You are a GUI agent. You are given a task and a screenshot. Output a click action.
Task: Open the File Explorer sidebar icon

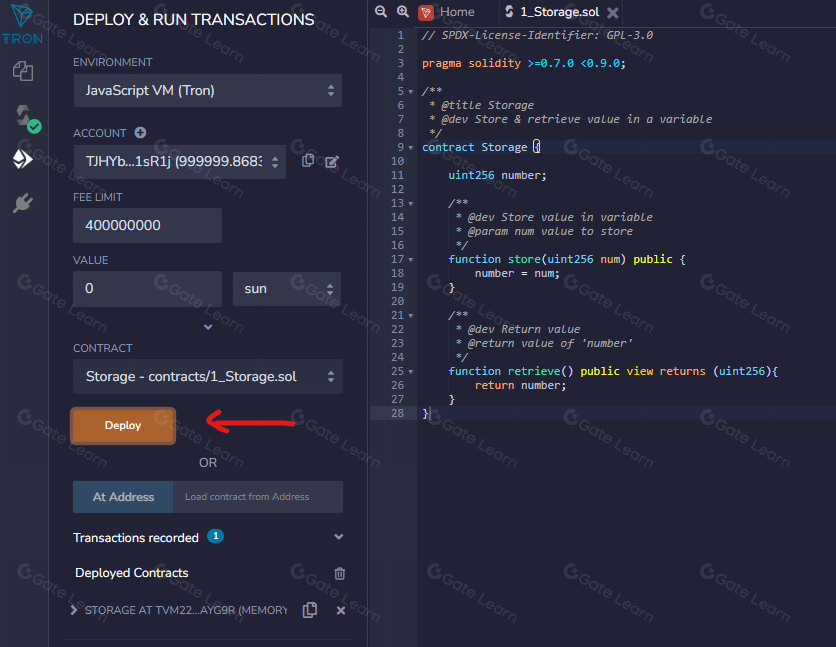coord(23,71)
